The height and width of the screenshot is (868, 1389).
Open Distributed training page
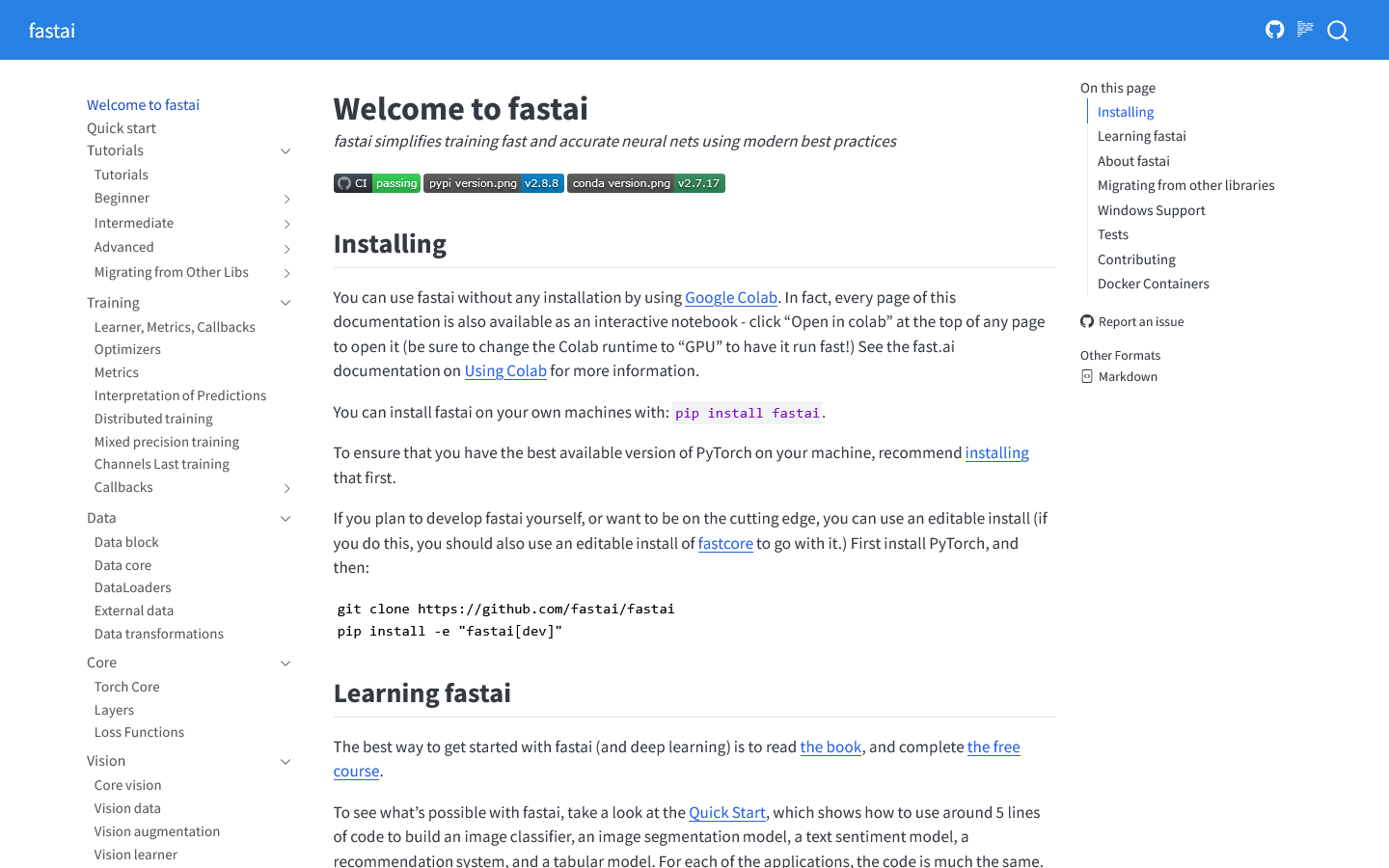153,419
